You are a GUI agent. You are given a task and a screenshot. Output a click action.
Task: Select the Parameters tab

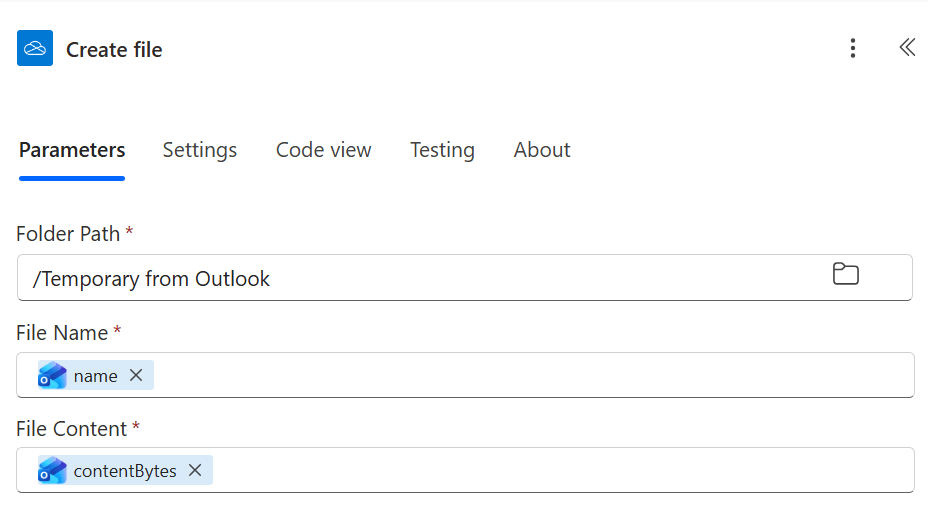72,150
